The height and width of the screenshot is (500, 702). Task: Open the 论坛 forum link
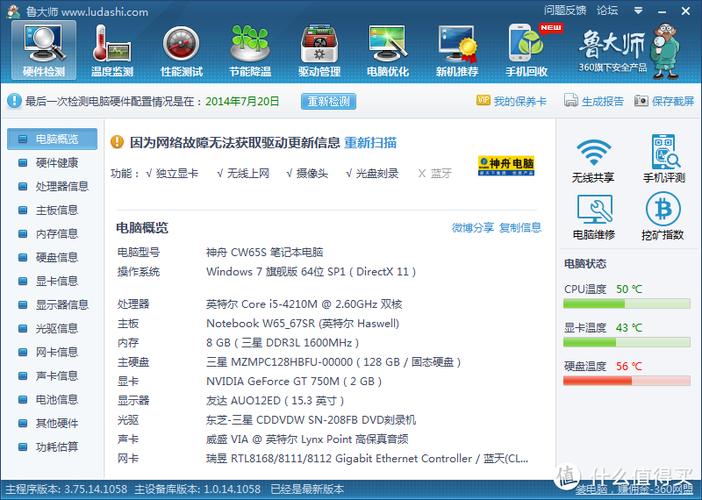pyautogui.click(x=608, y=10)
